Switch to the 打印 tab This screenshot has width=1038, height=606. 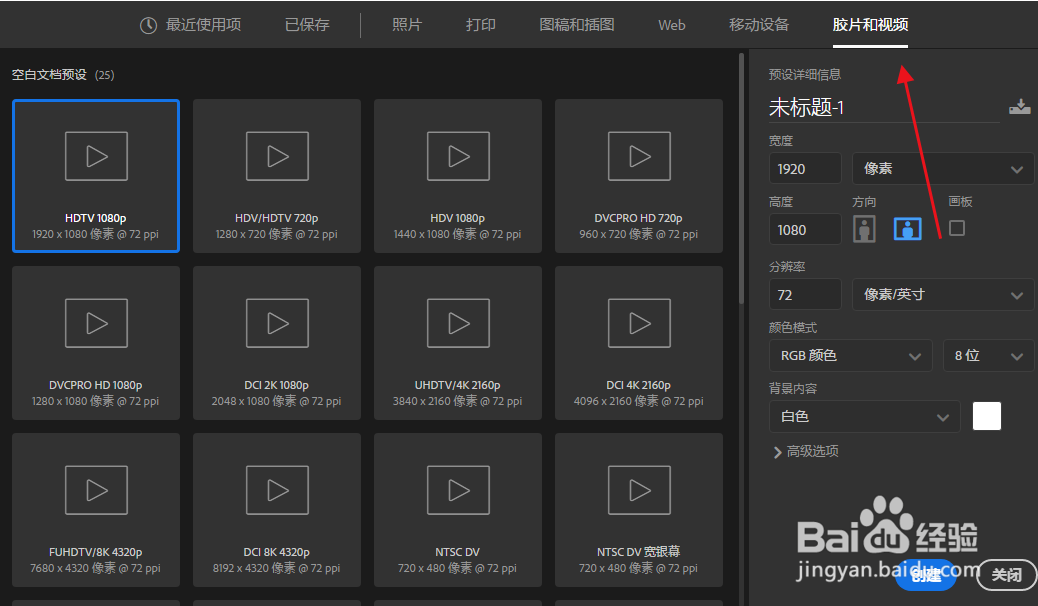click(481, 25)
